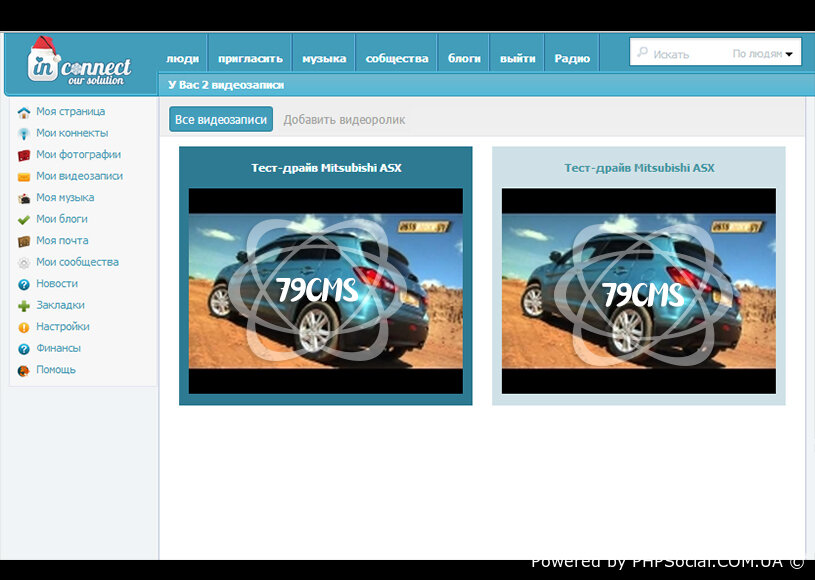
Task: Click the house icon beside Моя страница
Action: click(24, 112)
